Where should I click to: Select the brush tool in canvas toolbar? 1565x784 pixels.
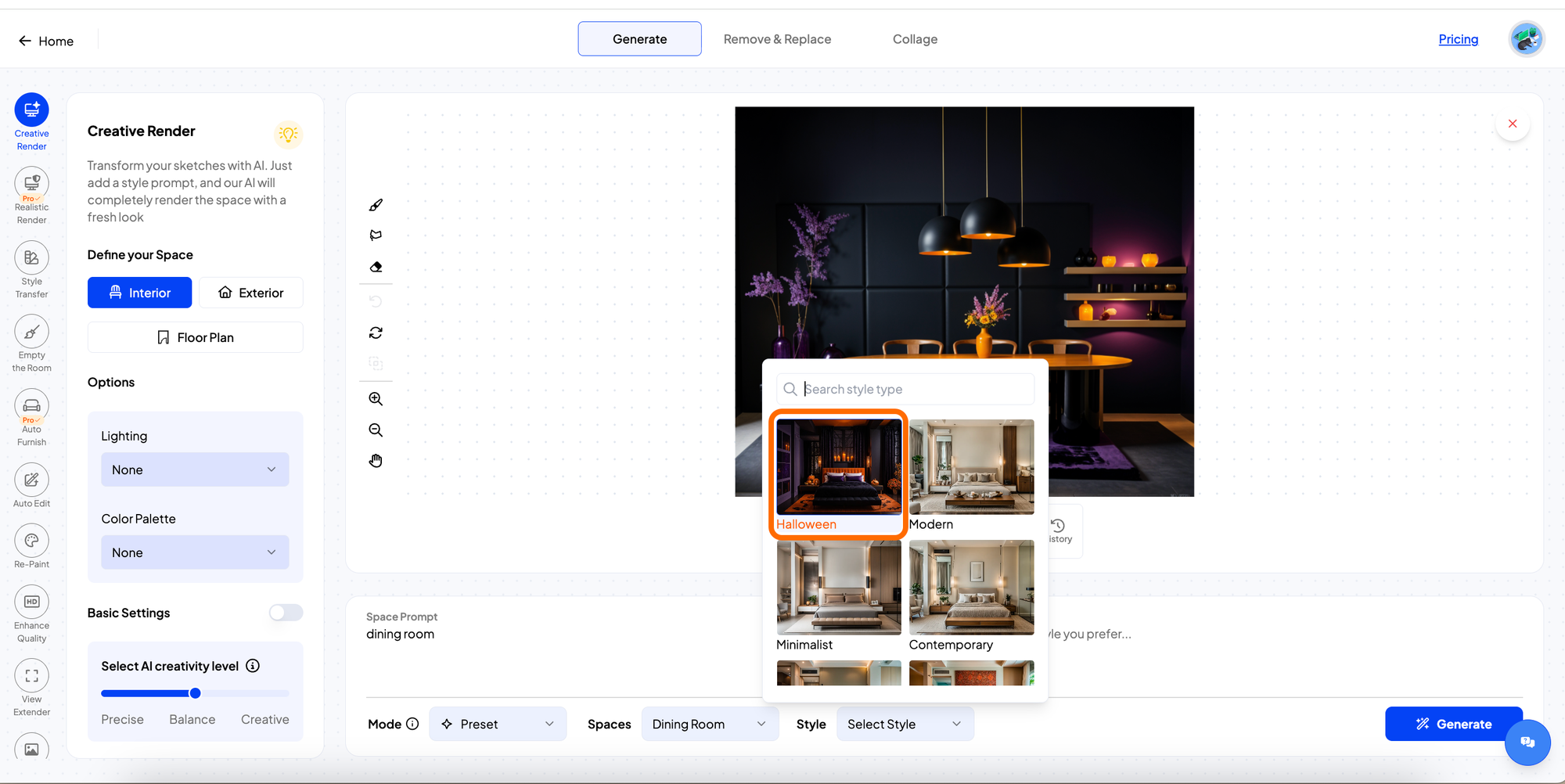[376, 205]
